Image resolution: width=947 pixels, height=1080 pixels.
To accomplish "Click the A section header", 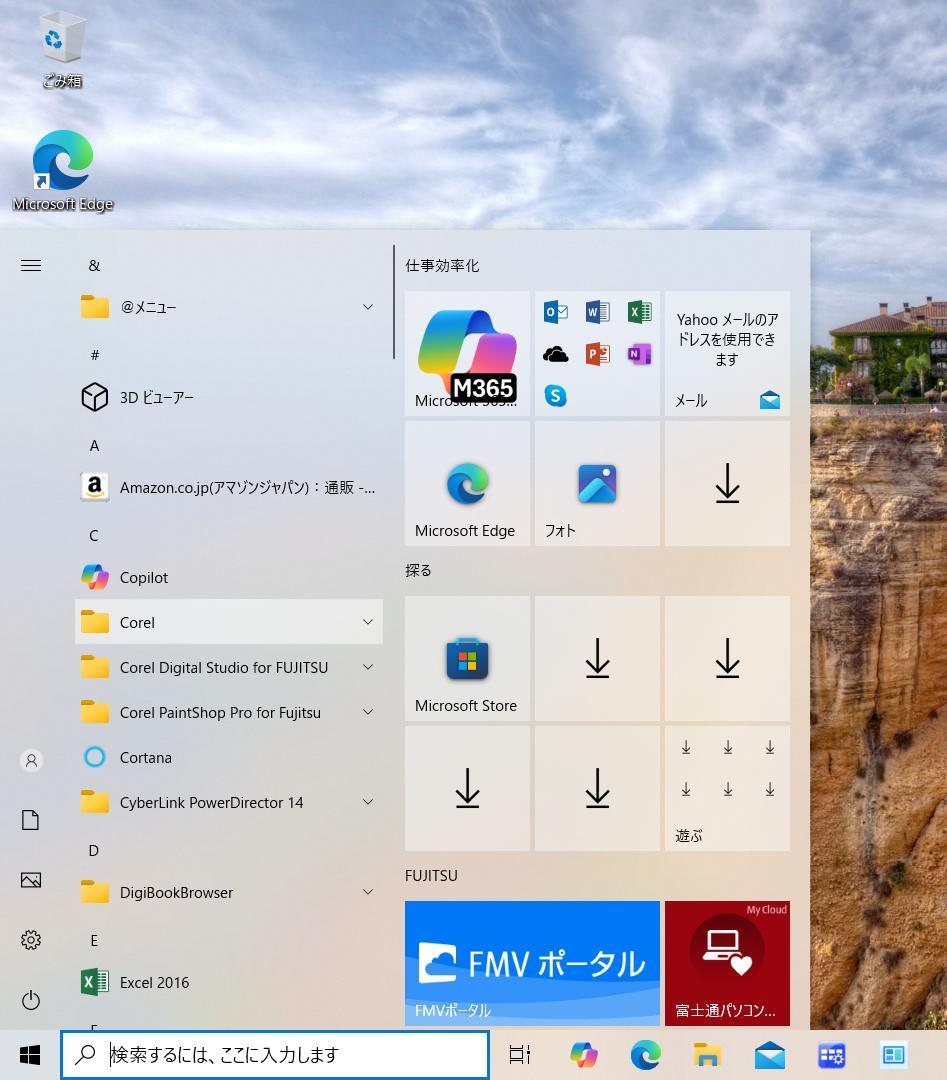I will [94, 446].
